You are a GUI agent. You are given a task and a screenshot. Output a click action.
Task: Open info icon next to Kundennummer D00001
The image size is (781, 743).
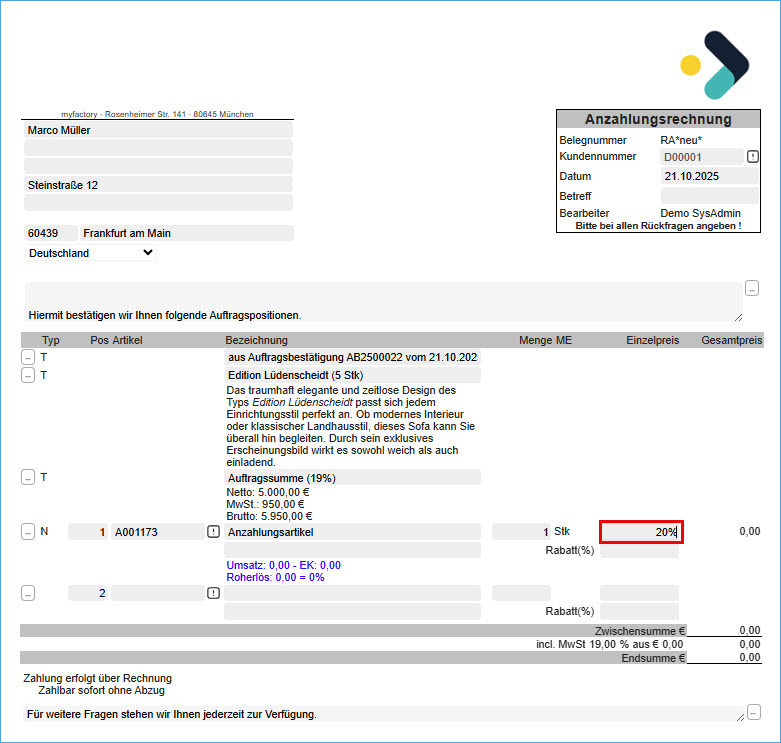pos(753,157)
